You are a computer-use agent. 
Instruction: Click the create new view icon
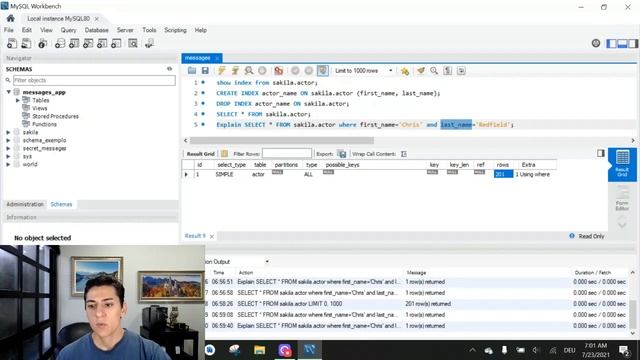pos(88,43)
